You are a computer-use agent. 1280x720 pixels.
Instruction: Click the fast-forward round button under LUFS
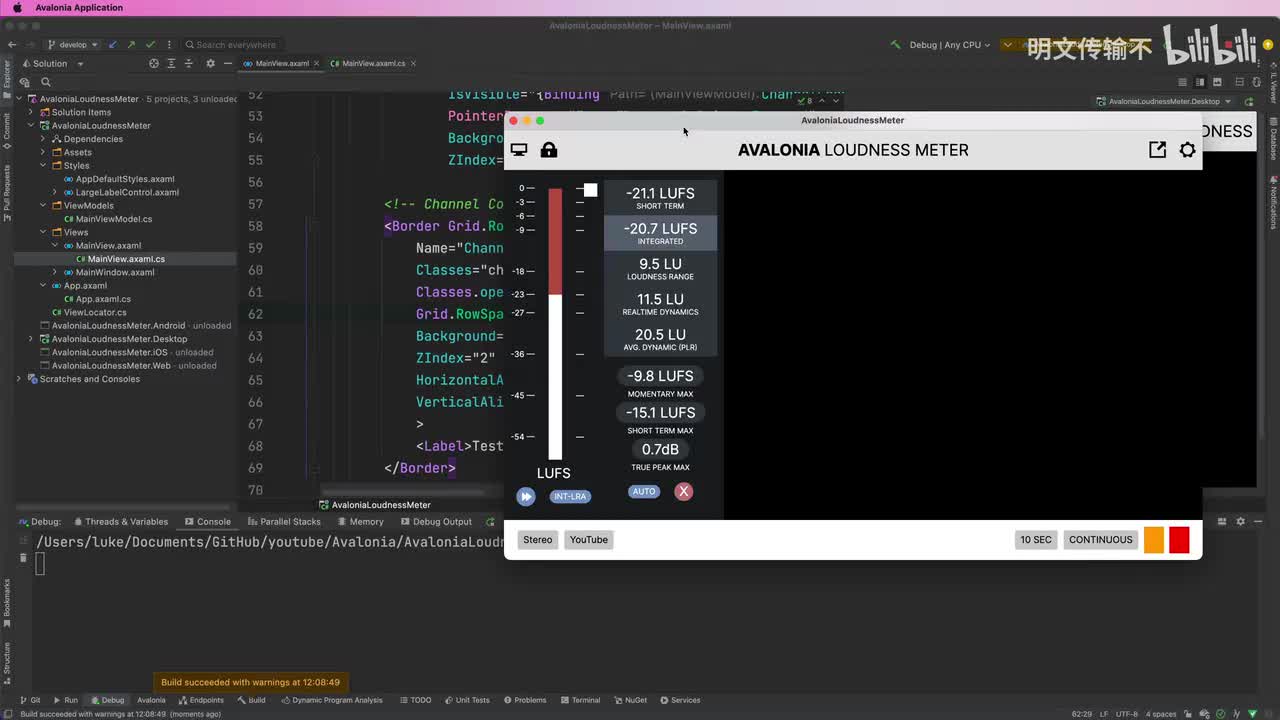(526, 496)
